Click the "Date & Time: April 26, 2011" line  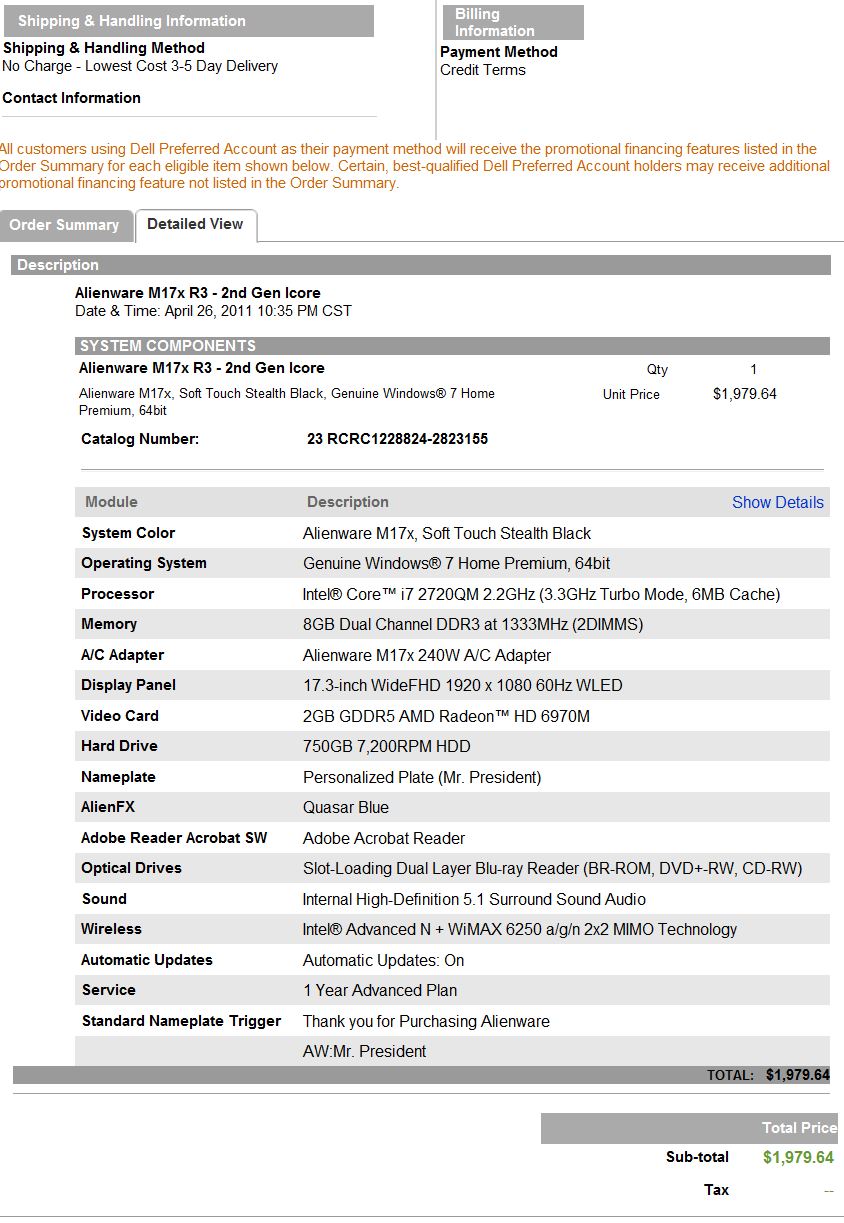214,311
